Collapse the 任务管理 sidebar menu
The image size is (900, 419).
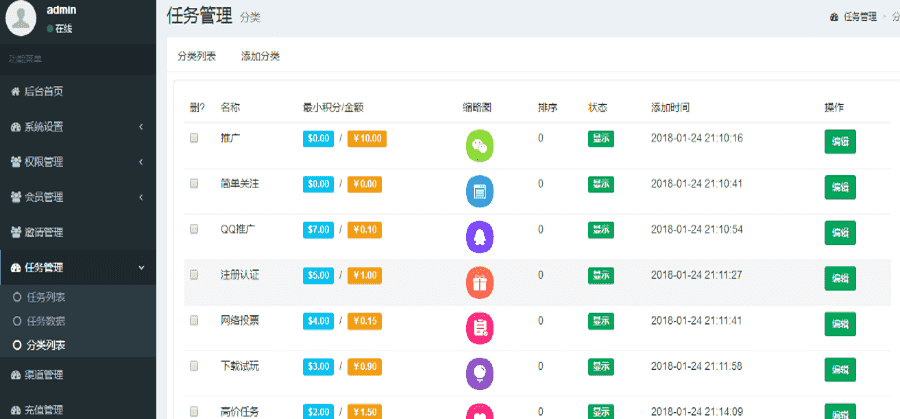point(77,268)
